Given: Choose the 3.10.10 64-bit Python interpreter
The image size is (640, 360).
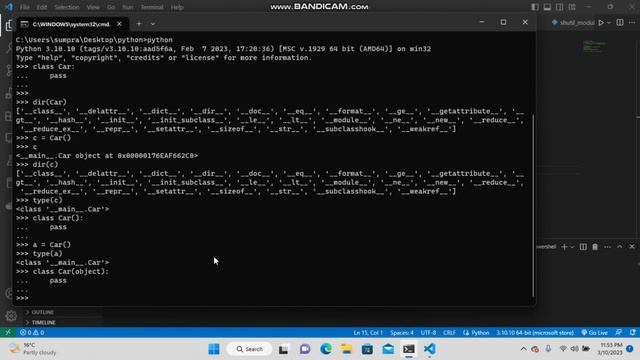Looking at the screenshot, I should point(535,332).
